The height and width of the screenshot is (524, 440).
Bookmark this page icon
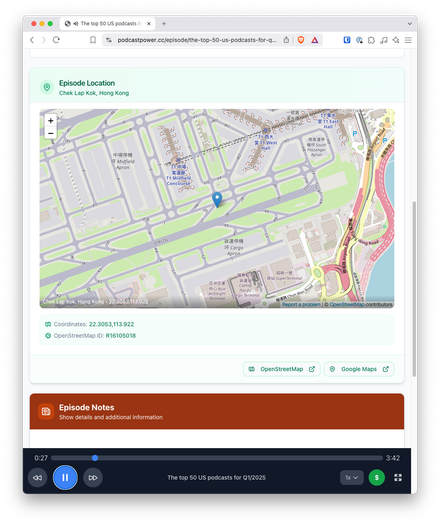click(93, 40)
